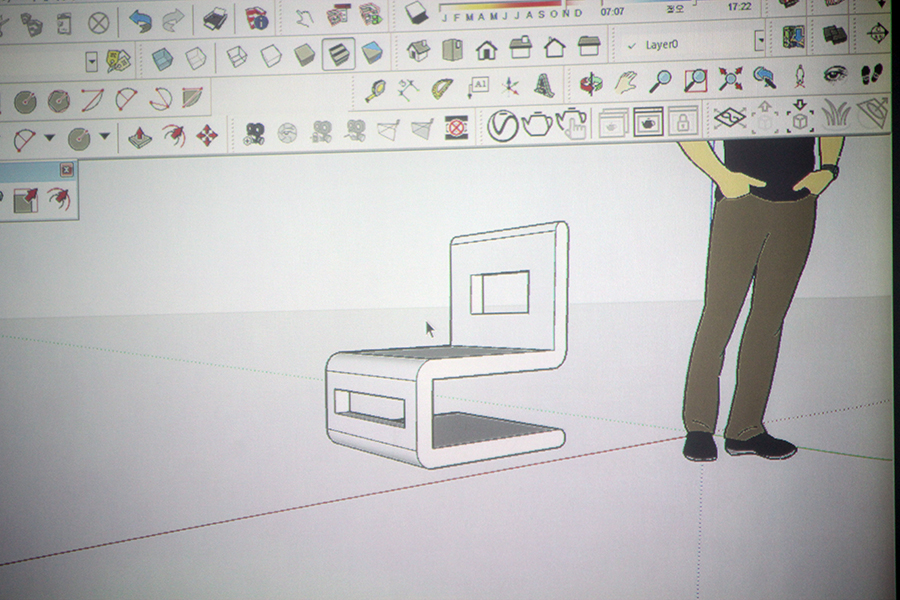Switch to Back view house icon
This screenshot has height=600, width=900.
point(554,47)
